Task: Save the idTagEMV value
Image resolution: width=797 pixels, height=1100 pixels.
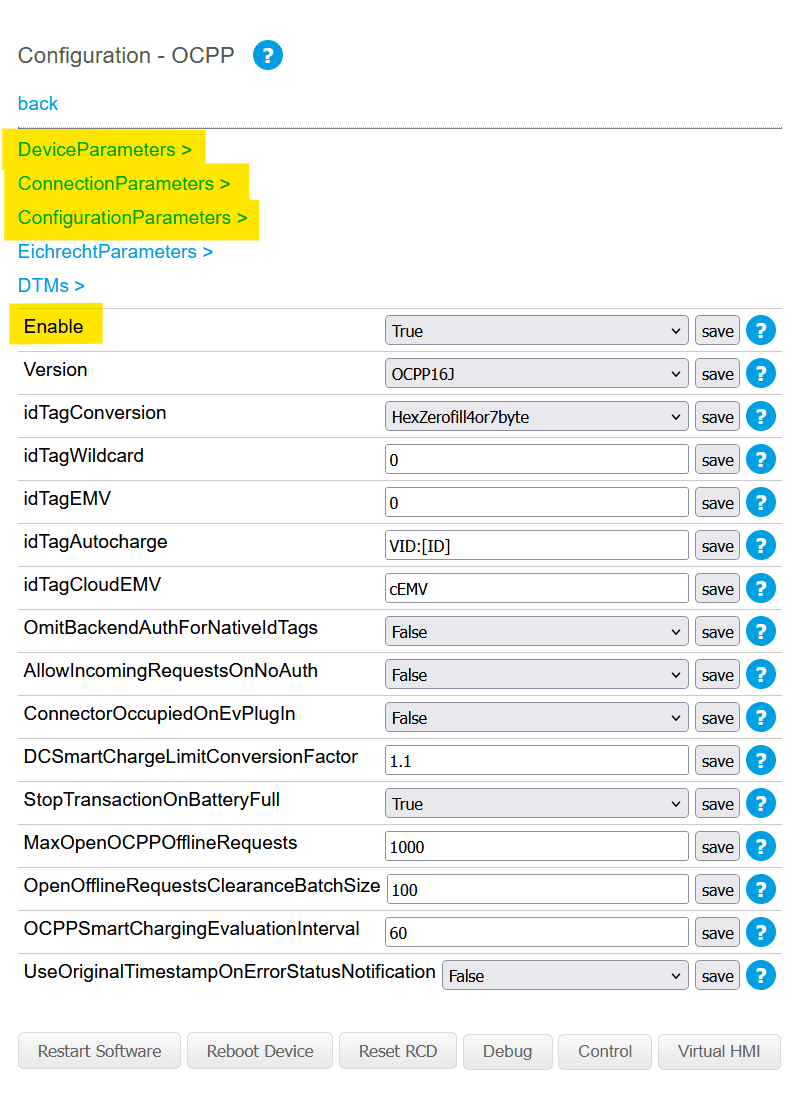Action: click(x=717, y=502)
